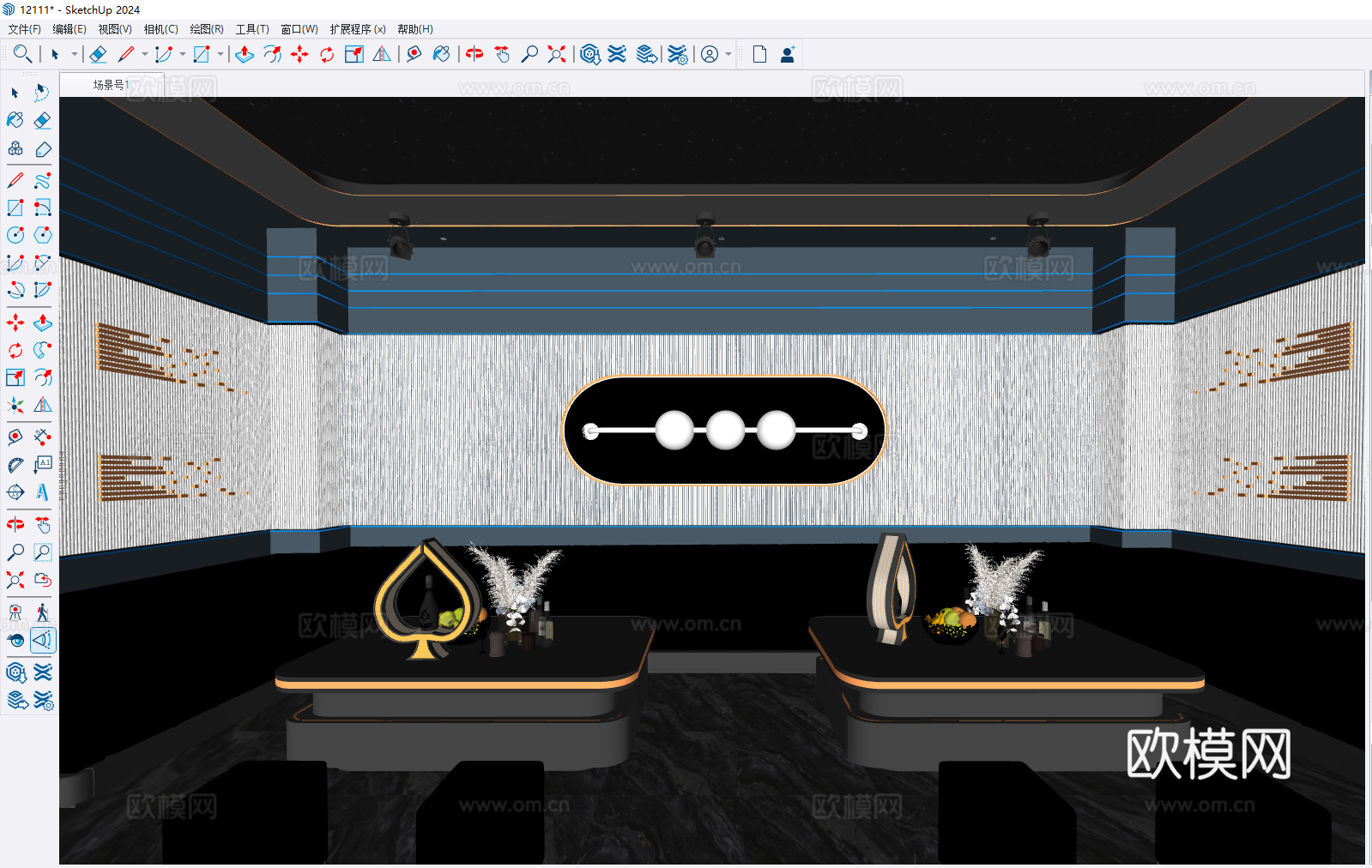Screen dimensions: 1372x868
Task: Select the Pan hand tool in the top toolbar
Action: [x=502, y=54]
